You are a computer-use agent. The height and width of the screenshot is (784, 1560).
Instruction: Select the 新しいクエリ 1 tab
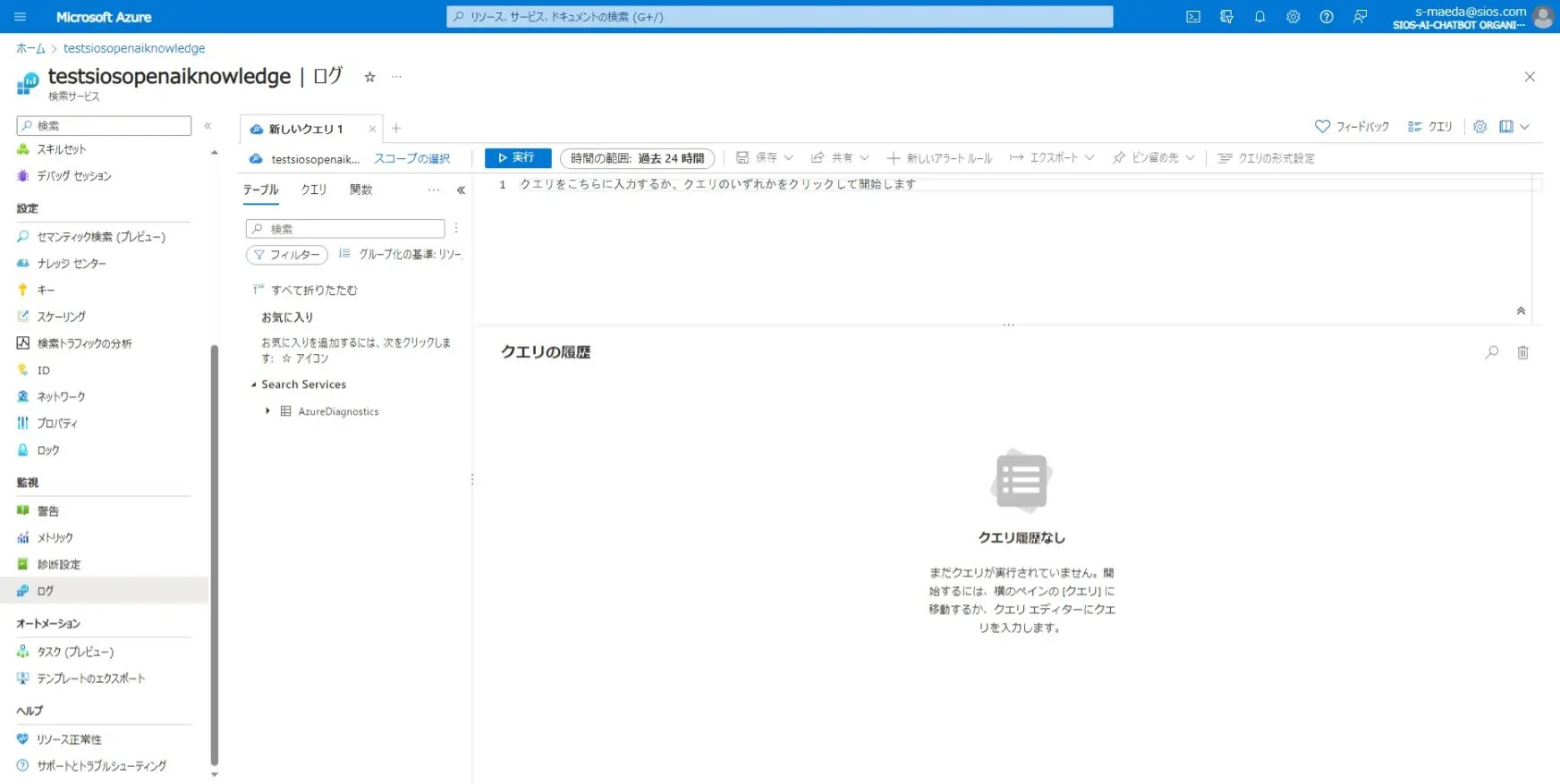pos(306,129)
